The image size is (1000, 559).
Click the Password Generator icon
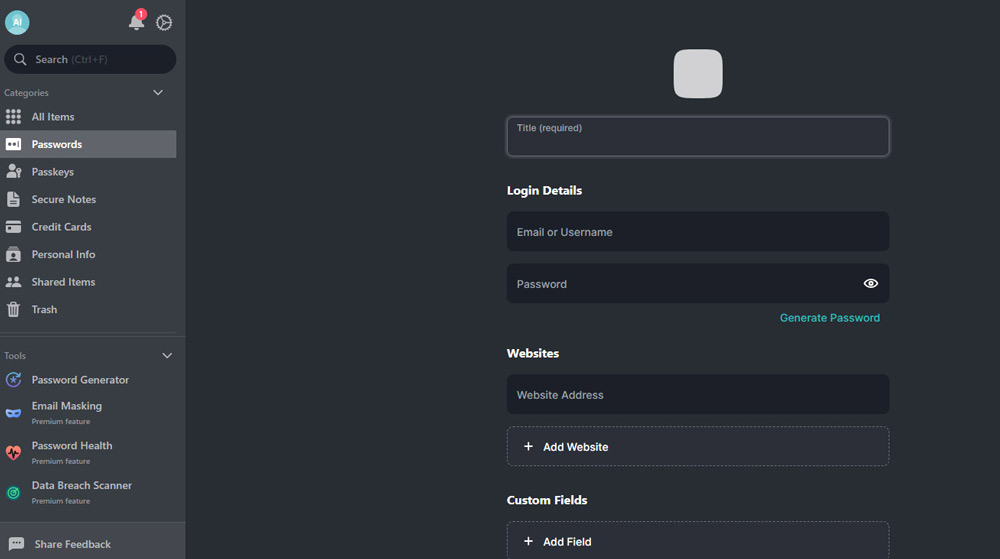tap(13, 380)
